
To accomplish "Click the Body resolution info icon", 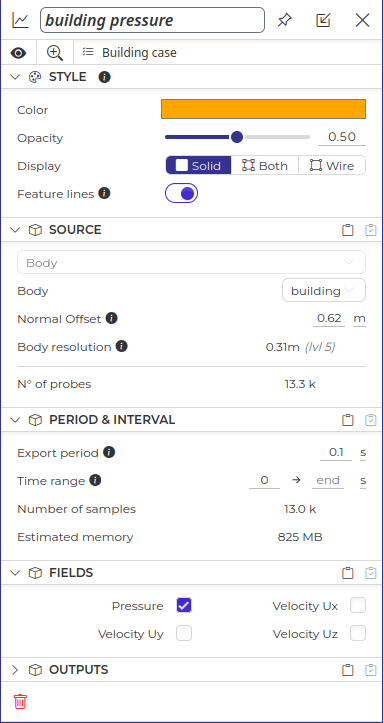I will pyautogui.click(x=122, y=346).
